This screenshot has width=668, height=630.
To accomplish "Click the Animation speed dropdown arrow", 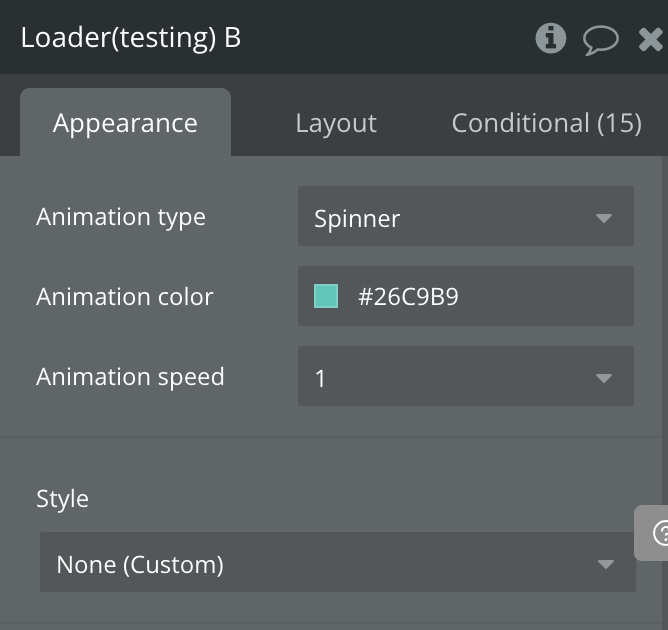I will pos(603,378).
